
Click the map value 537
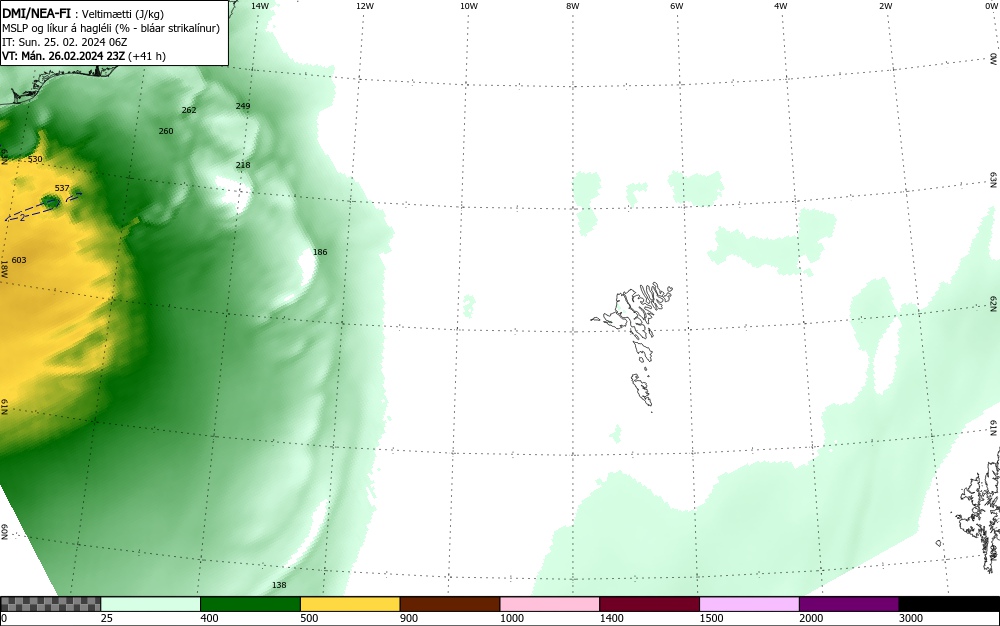coord(62,188)
